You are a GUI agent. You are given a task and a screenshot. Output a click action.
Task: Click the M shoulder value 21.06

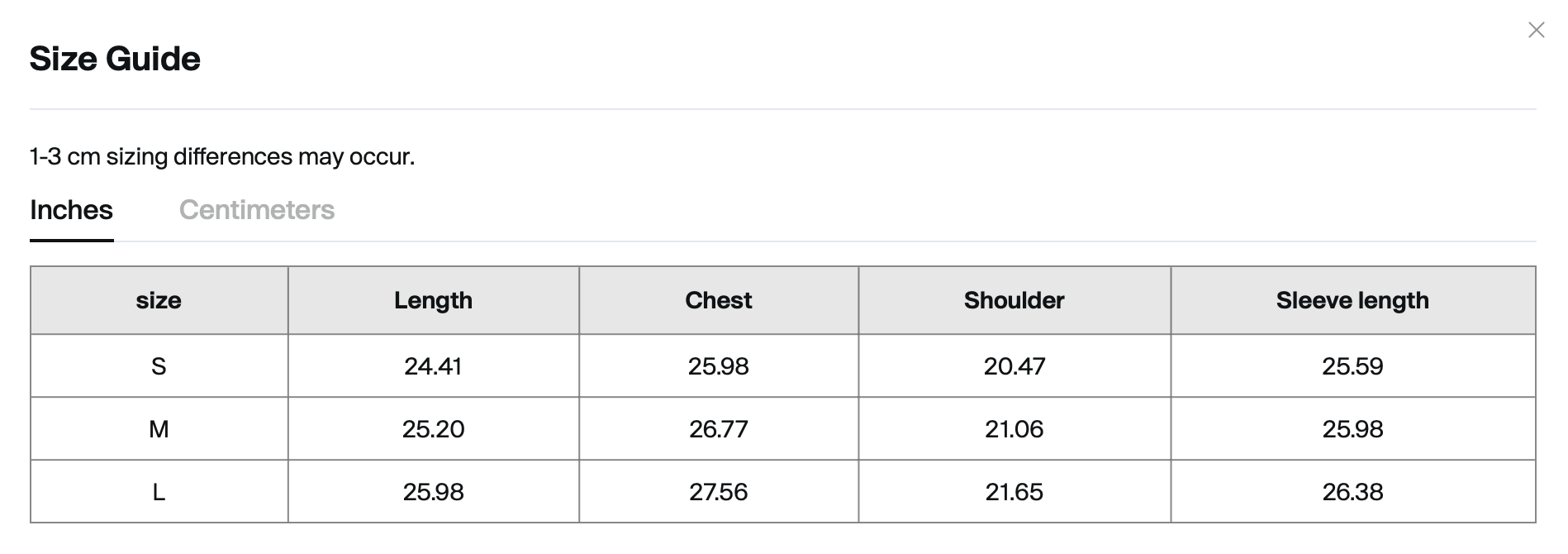pos(1014,429)
